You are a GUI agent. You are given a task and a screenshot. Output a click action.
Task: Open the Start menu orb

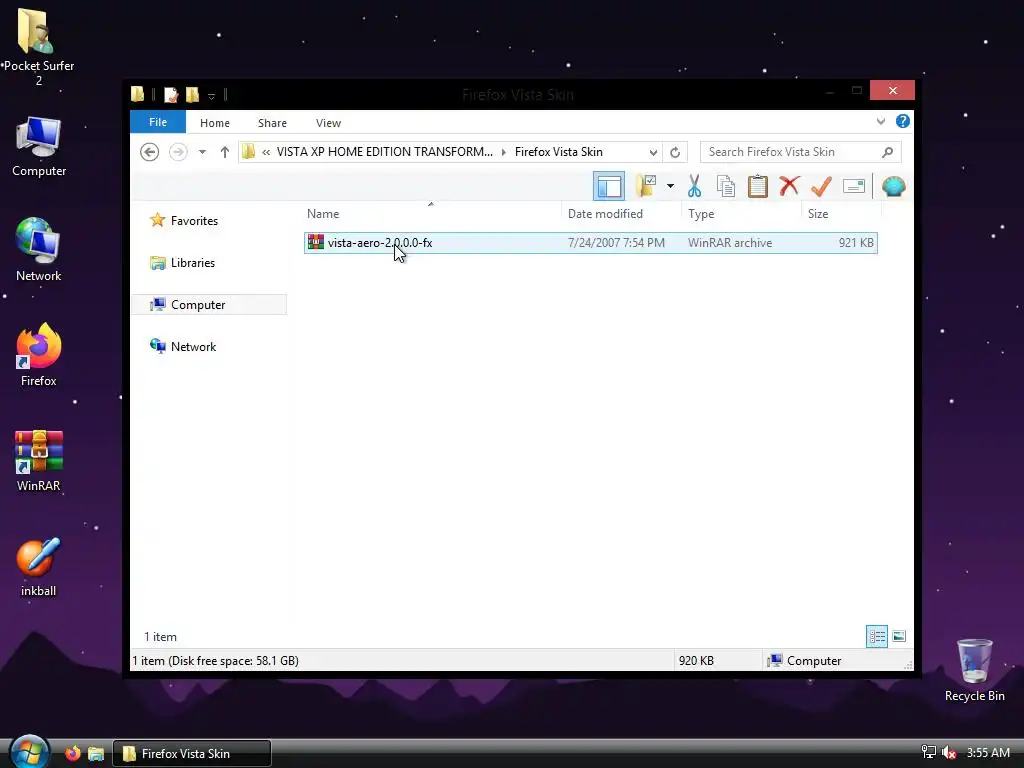point(29,752)
